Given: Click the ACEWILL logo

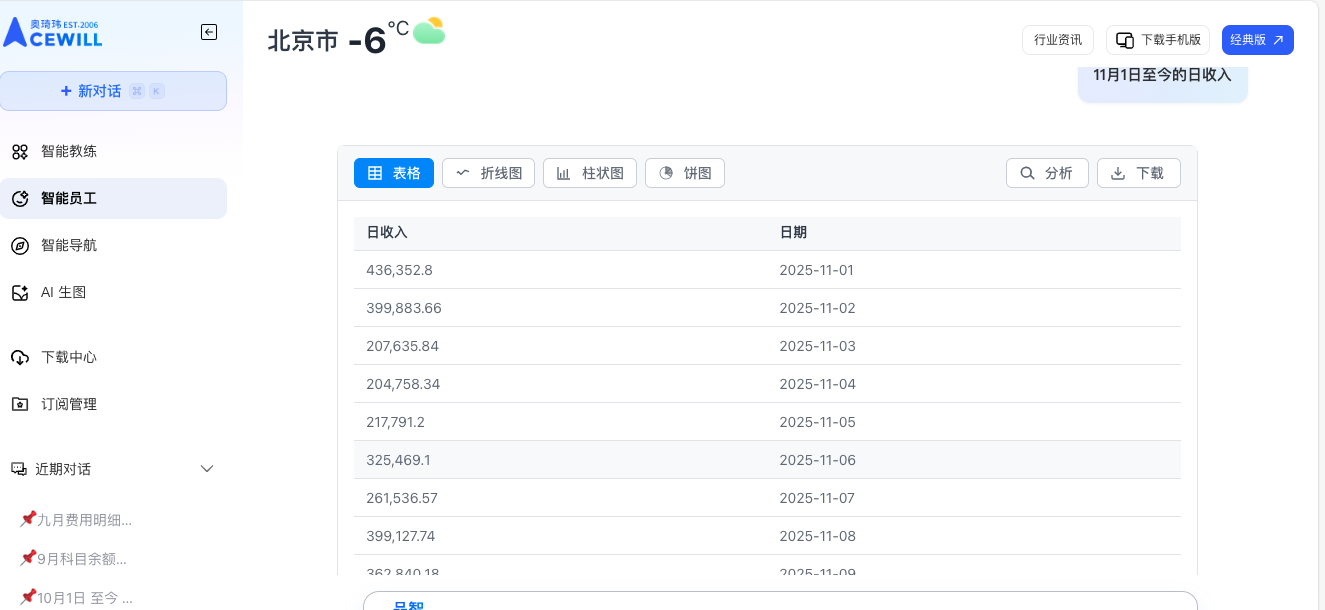Looking at the screenshot, I should coord(53,32).
